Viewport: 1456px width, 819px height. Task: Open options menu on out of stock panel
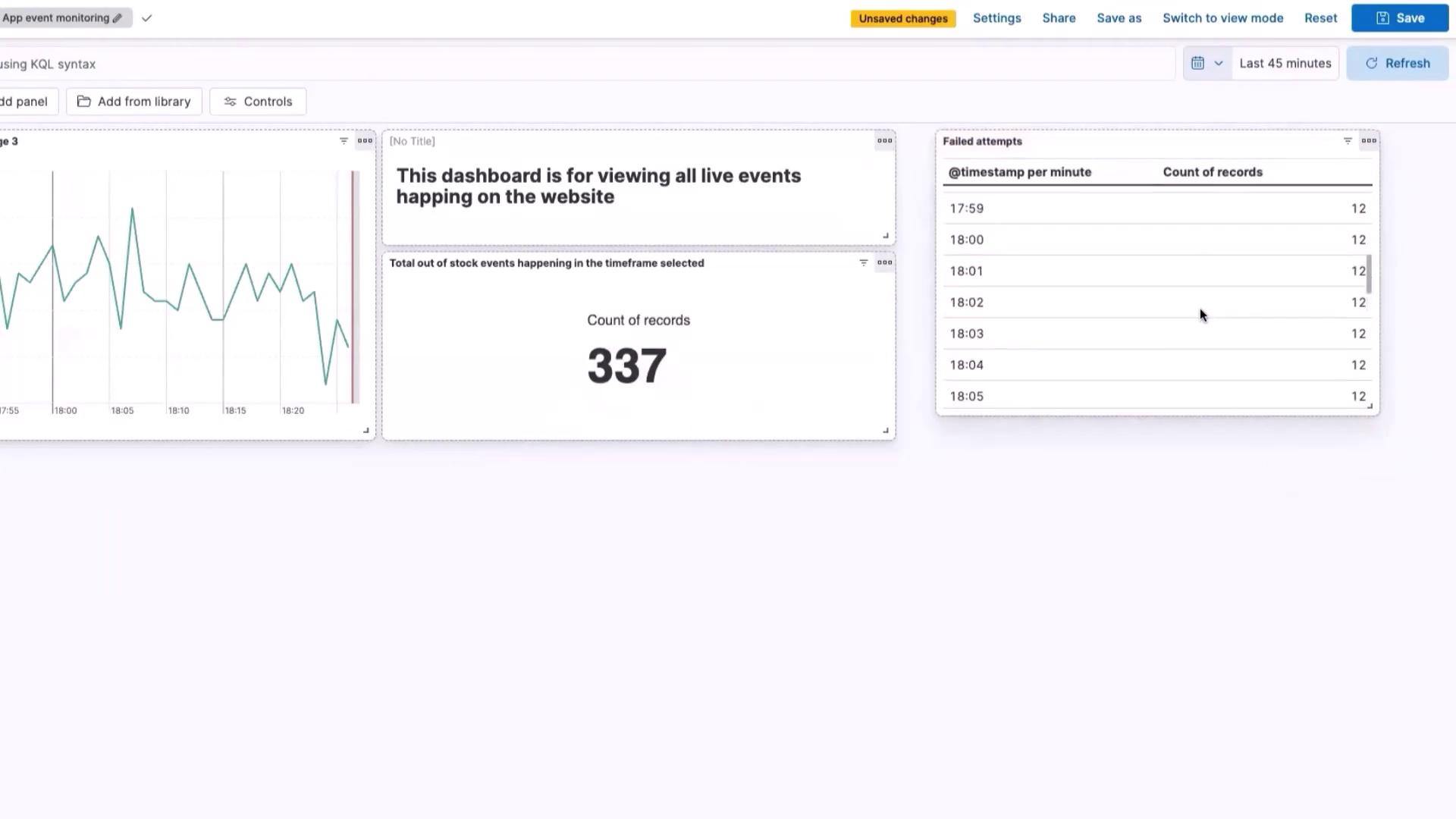click(x=884, y=263)
